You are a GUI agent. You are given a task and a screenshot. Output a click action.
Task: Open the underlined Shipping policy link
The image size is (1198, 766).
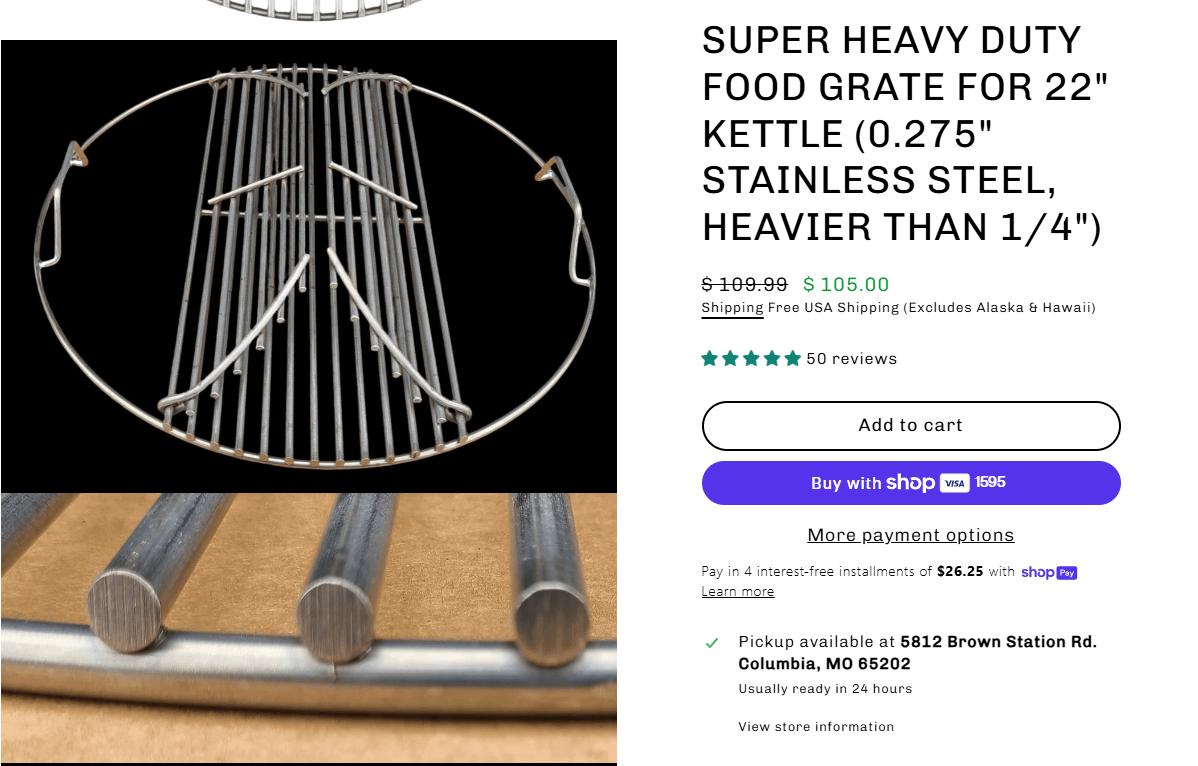coord(732,308)
